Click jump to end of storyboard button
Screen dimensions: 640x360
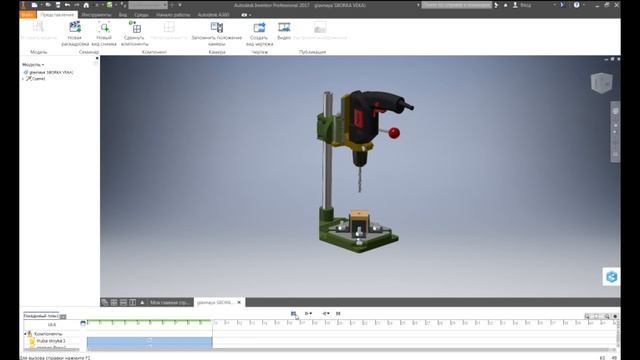coord(338,313)
